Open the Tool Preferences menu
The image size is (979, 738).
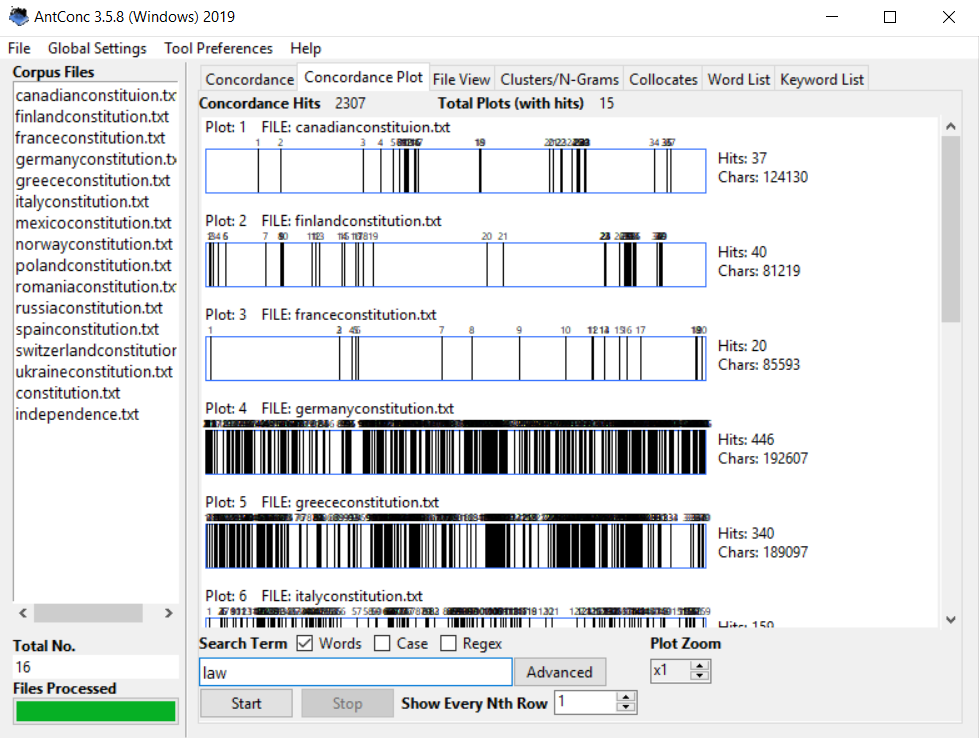click(x=217, y=48)
